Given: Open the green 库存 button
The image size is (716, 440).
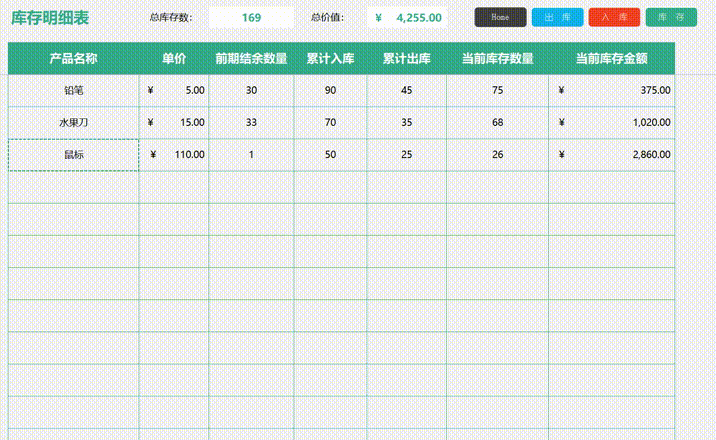Looking at the screenshot, I should (x=671, y=17).
